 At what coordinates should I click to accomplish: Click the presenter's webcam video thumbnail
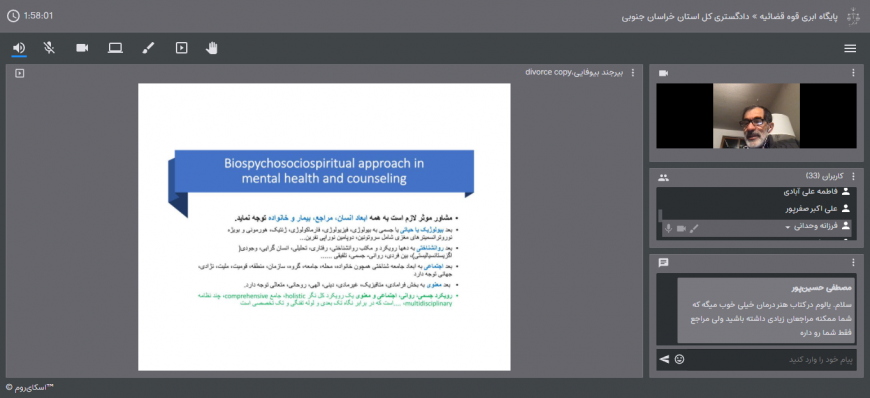pyautogui.click(x=756, y=115)
